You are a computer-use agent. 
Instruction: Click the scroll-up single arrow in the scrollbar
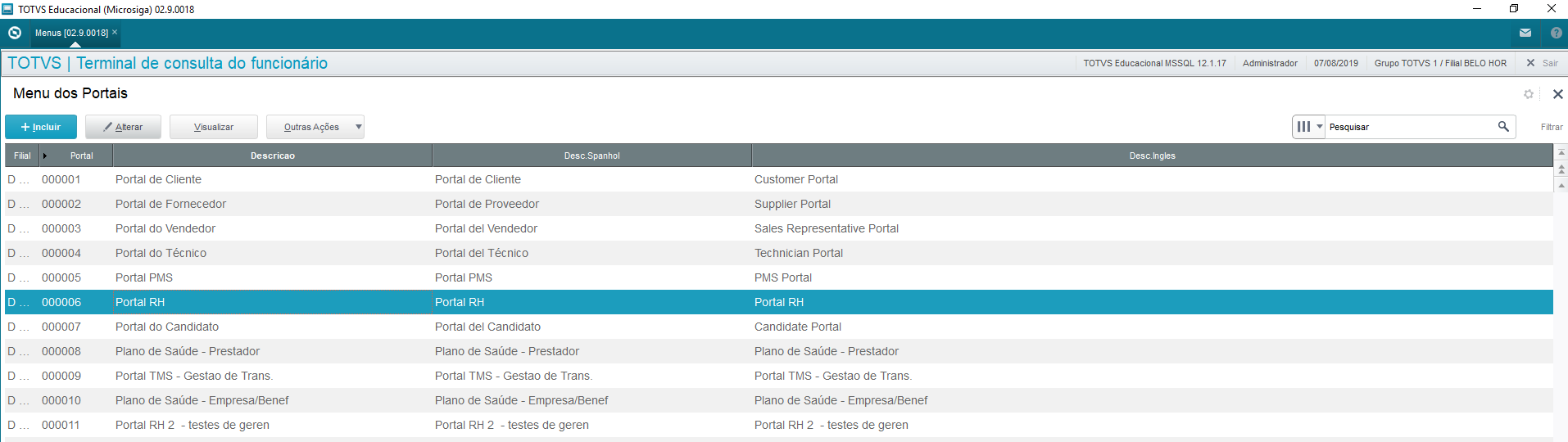coord(1561,186)
